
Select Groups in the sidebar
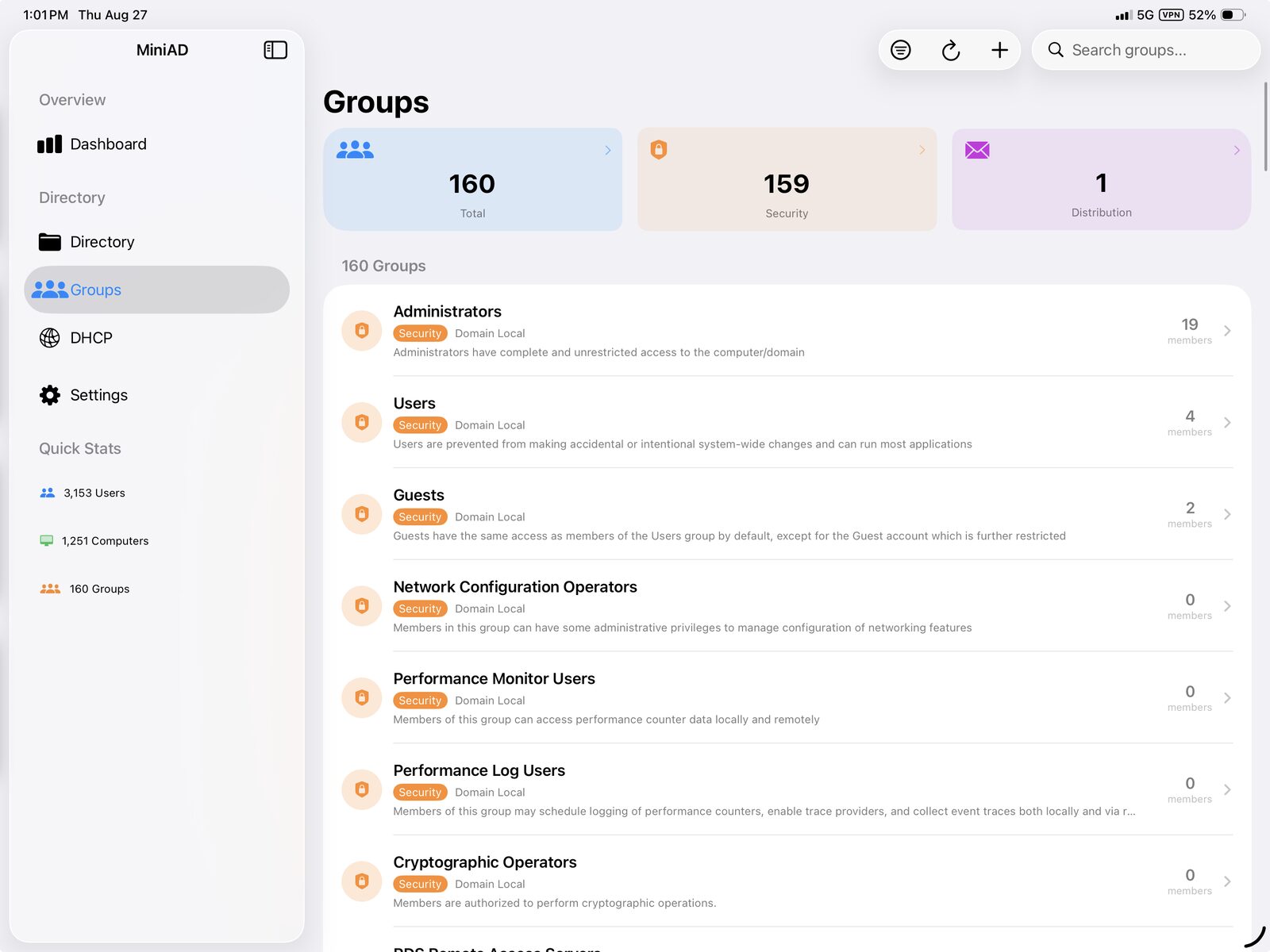pyautogui.click(x=156, y=290)
